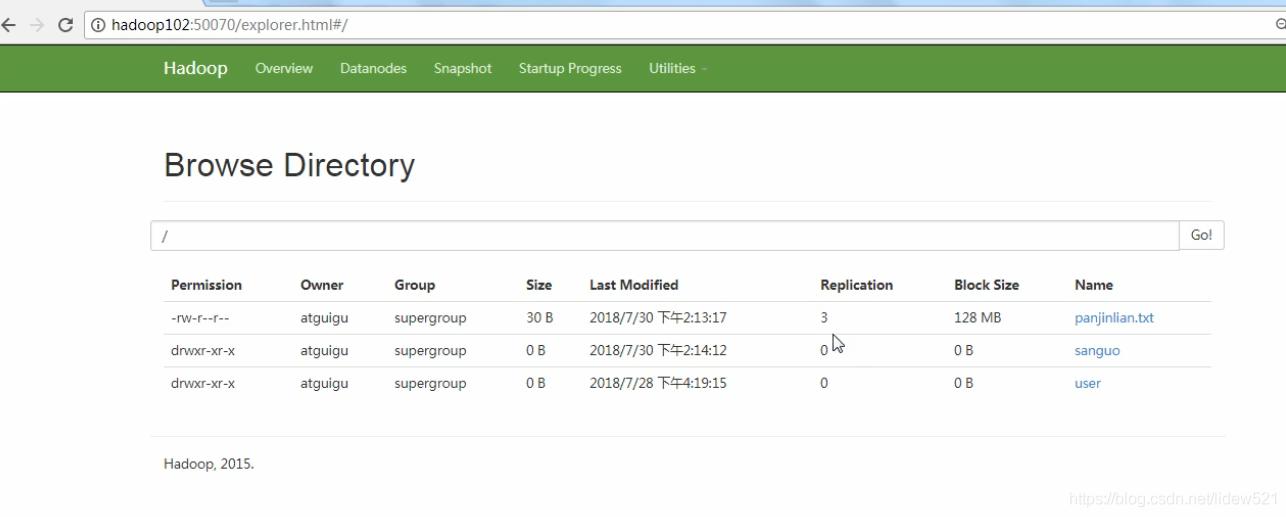Select the -rw-r--r-- permission cell
The height and width of the screenshot is (517, 1286).
(200, 318)
